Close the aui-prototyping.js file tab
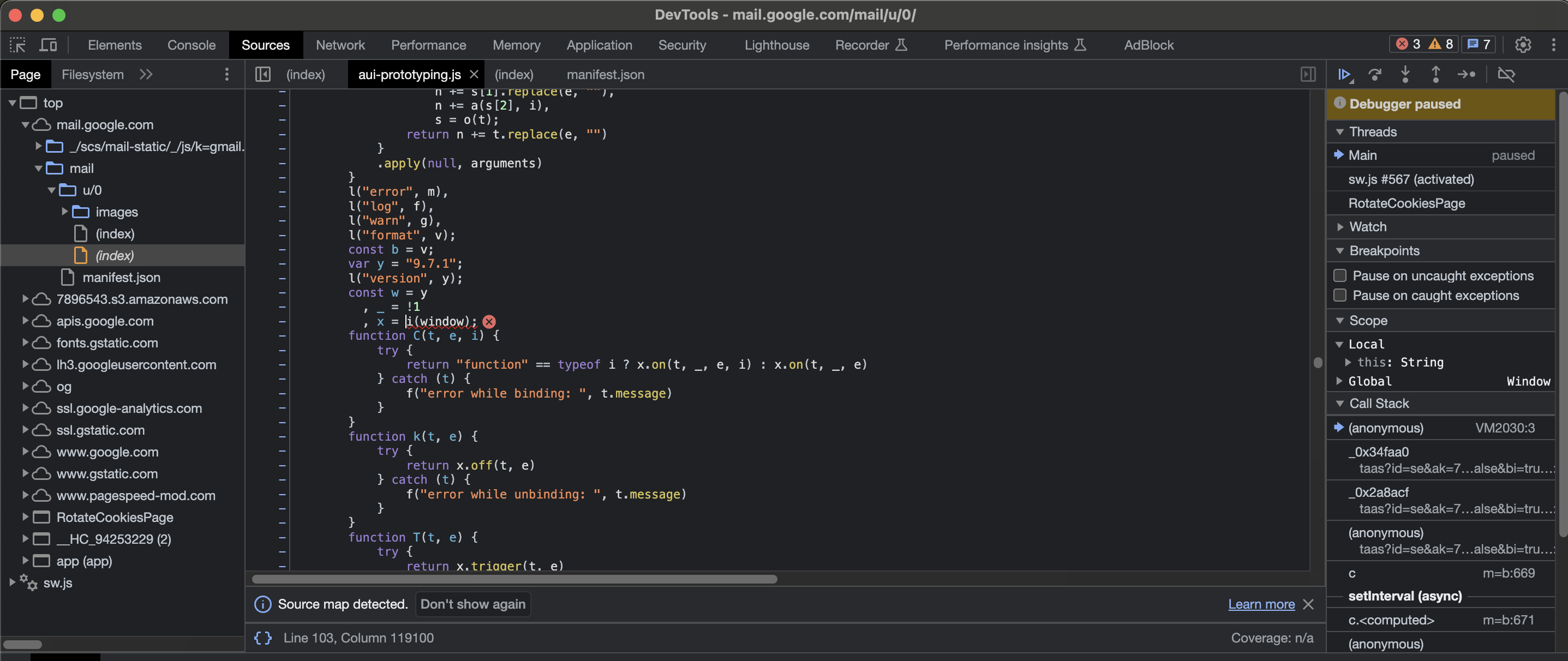Image resolution: width=1568 pixels, height=661 pixels. tap(474, 74)
